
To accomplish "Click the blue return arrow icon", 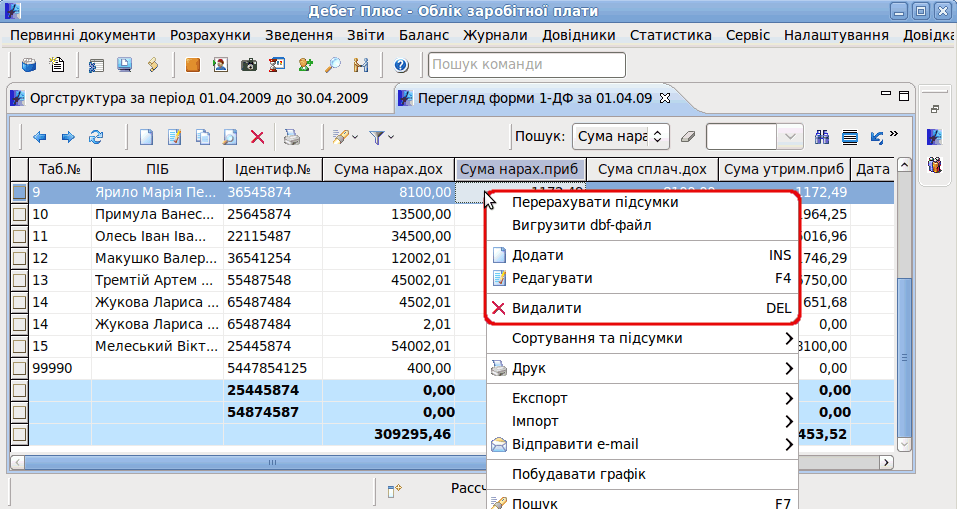I will tap(877, 137).
